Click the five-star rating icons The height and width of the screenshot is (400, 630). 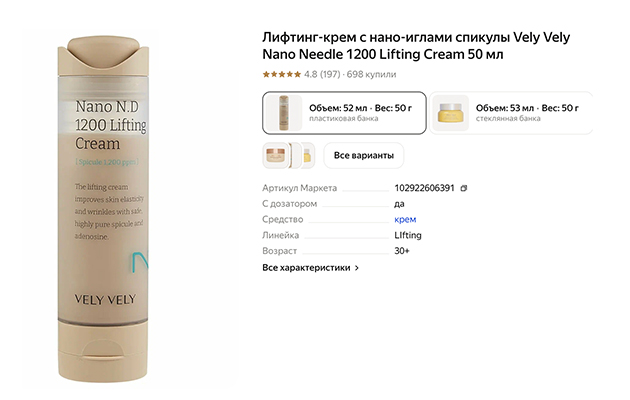282,74
